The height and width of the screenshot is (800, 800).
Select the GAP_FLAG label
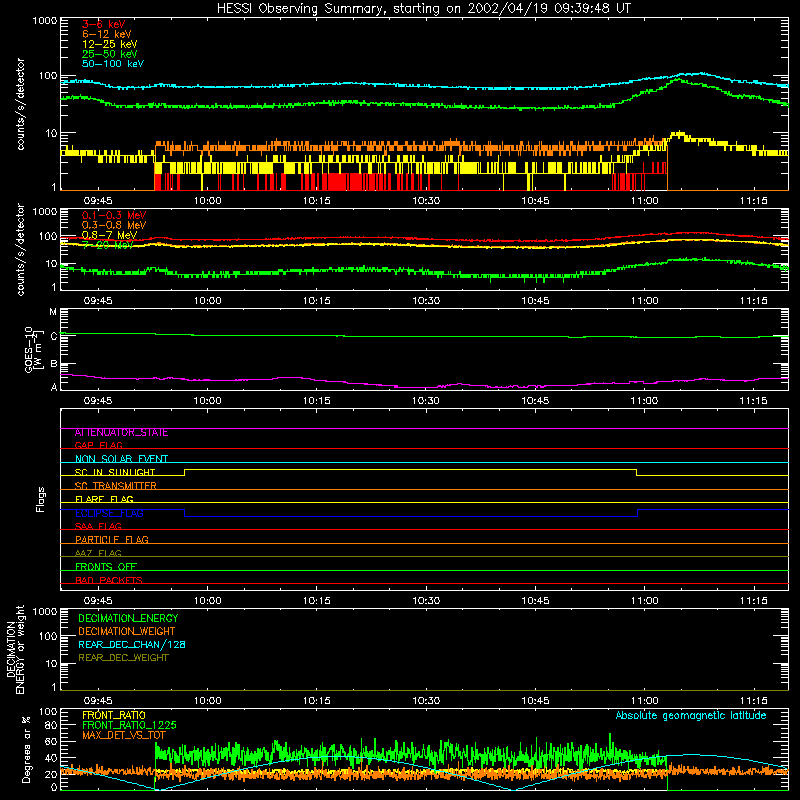coord(98,446)
